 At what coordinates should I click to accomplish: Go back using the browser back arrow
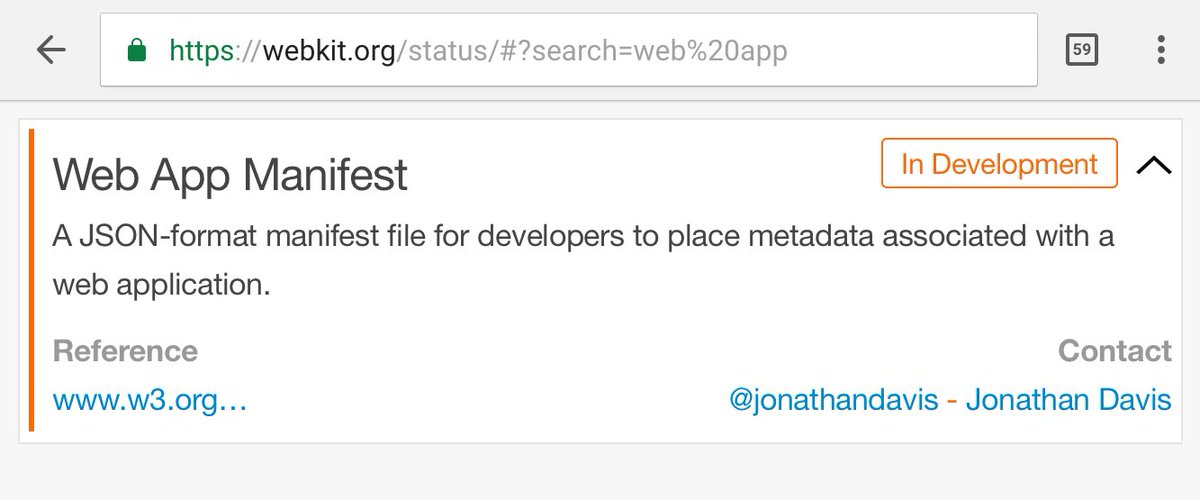point(51,49)
